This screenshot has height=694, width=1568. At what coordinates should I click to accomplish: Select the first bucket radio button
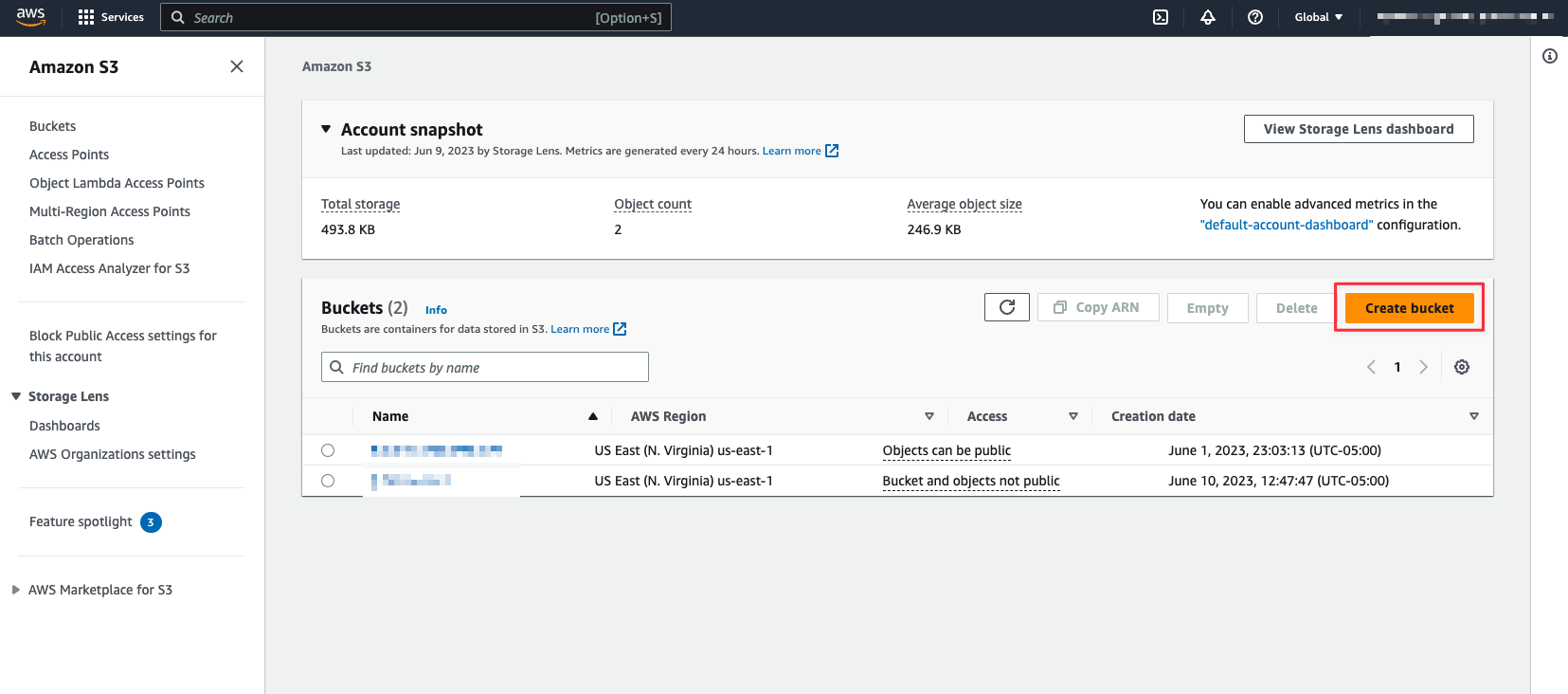pyautogui.click(x=328, y=450)
